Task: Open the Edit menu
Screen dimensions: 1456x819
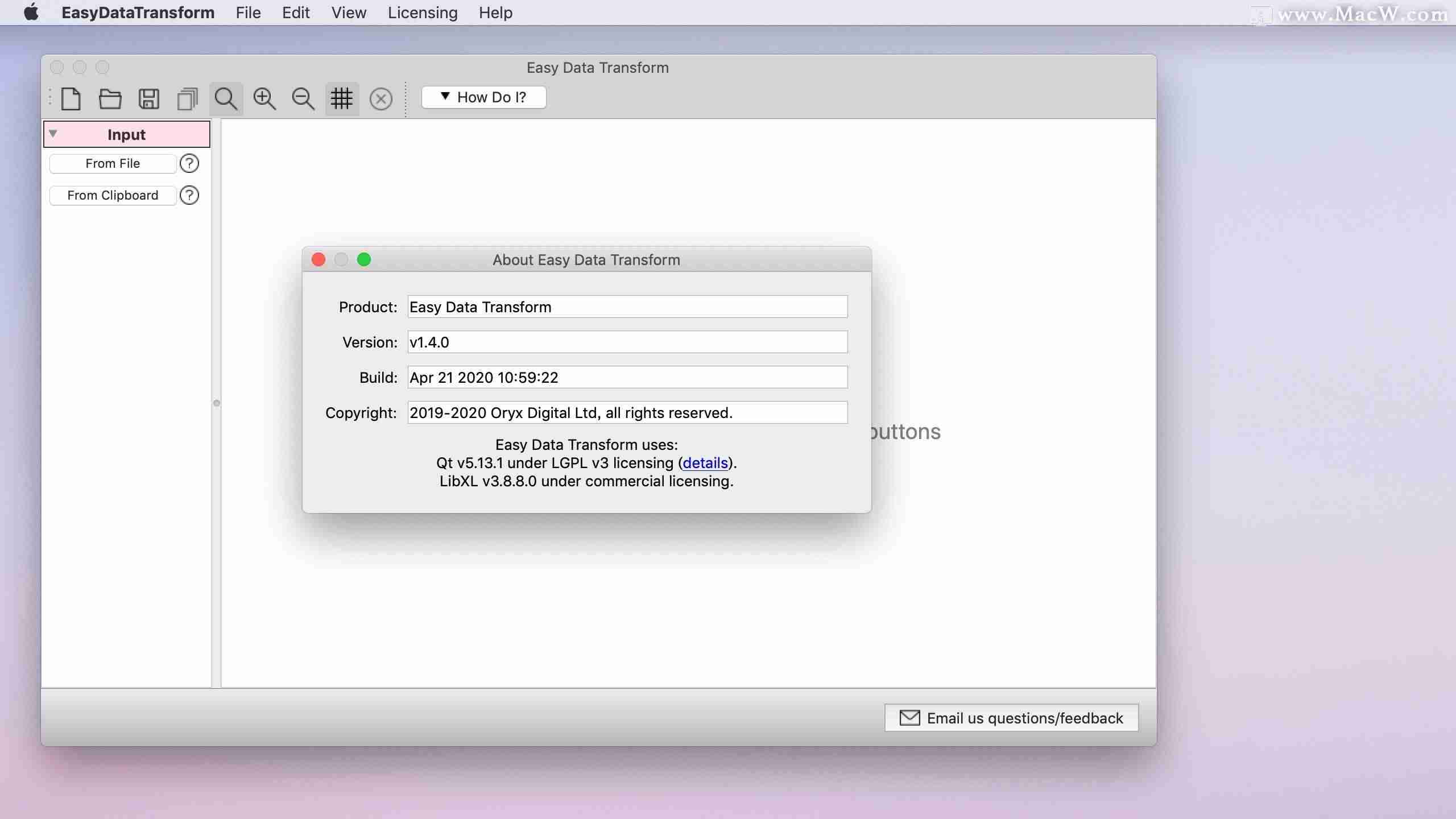Action: (296, 13)
